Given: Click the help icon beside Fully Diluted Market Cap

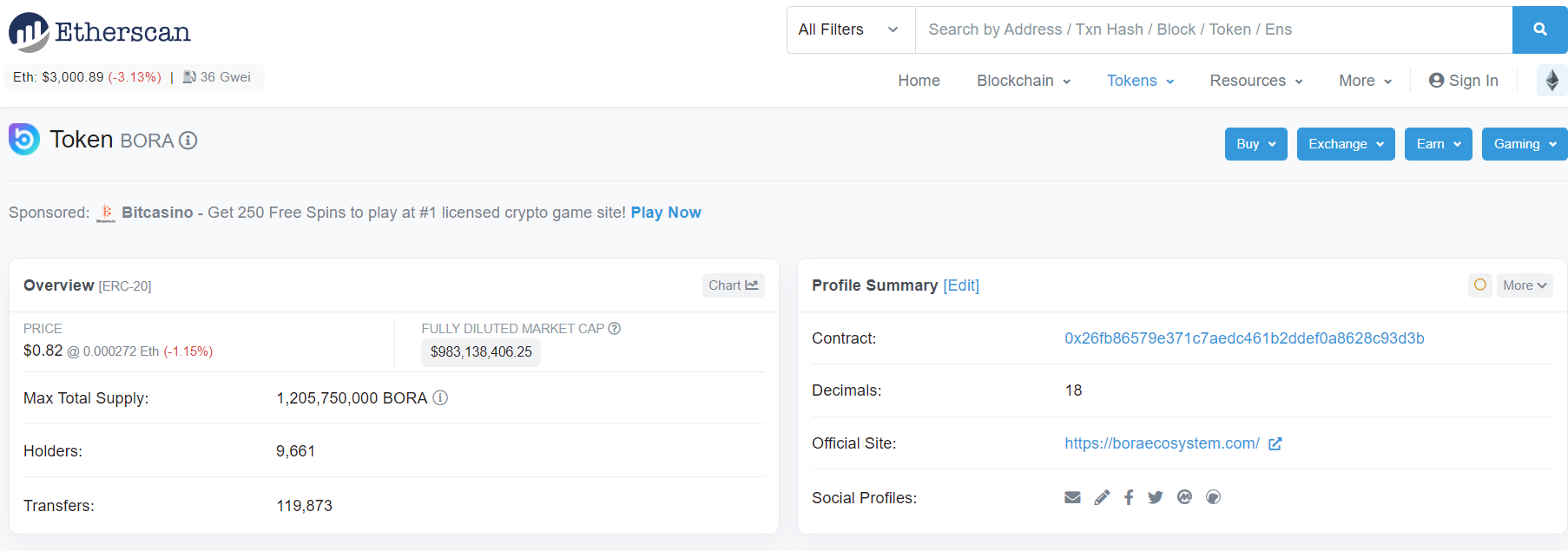Looking at the screenshot, I should coord(615,328).
